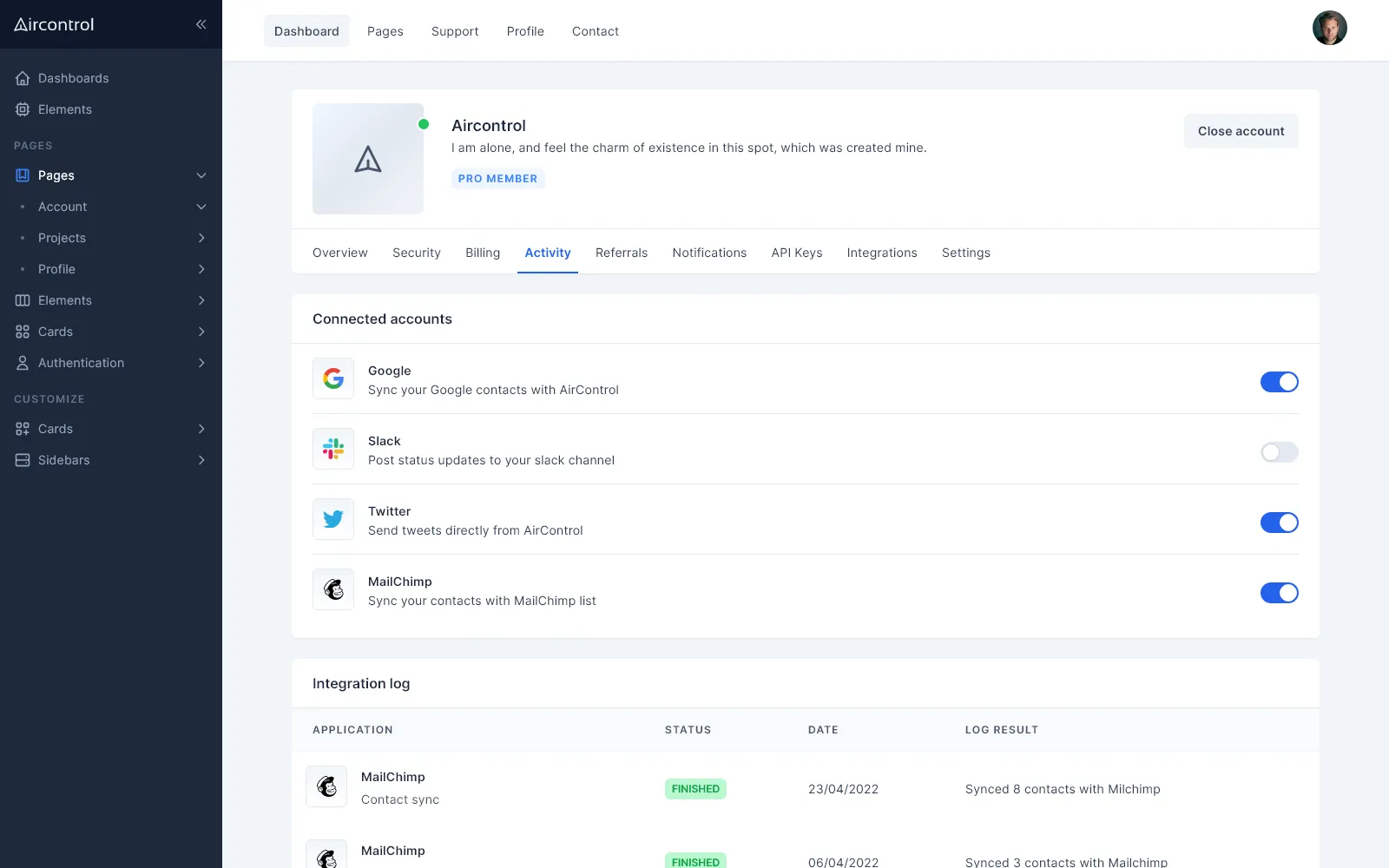1389x868 pixels.
Task: Click the Cards grid icon under Customize
Action: [x=23, y=429]
